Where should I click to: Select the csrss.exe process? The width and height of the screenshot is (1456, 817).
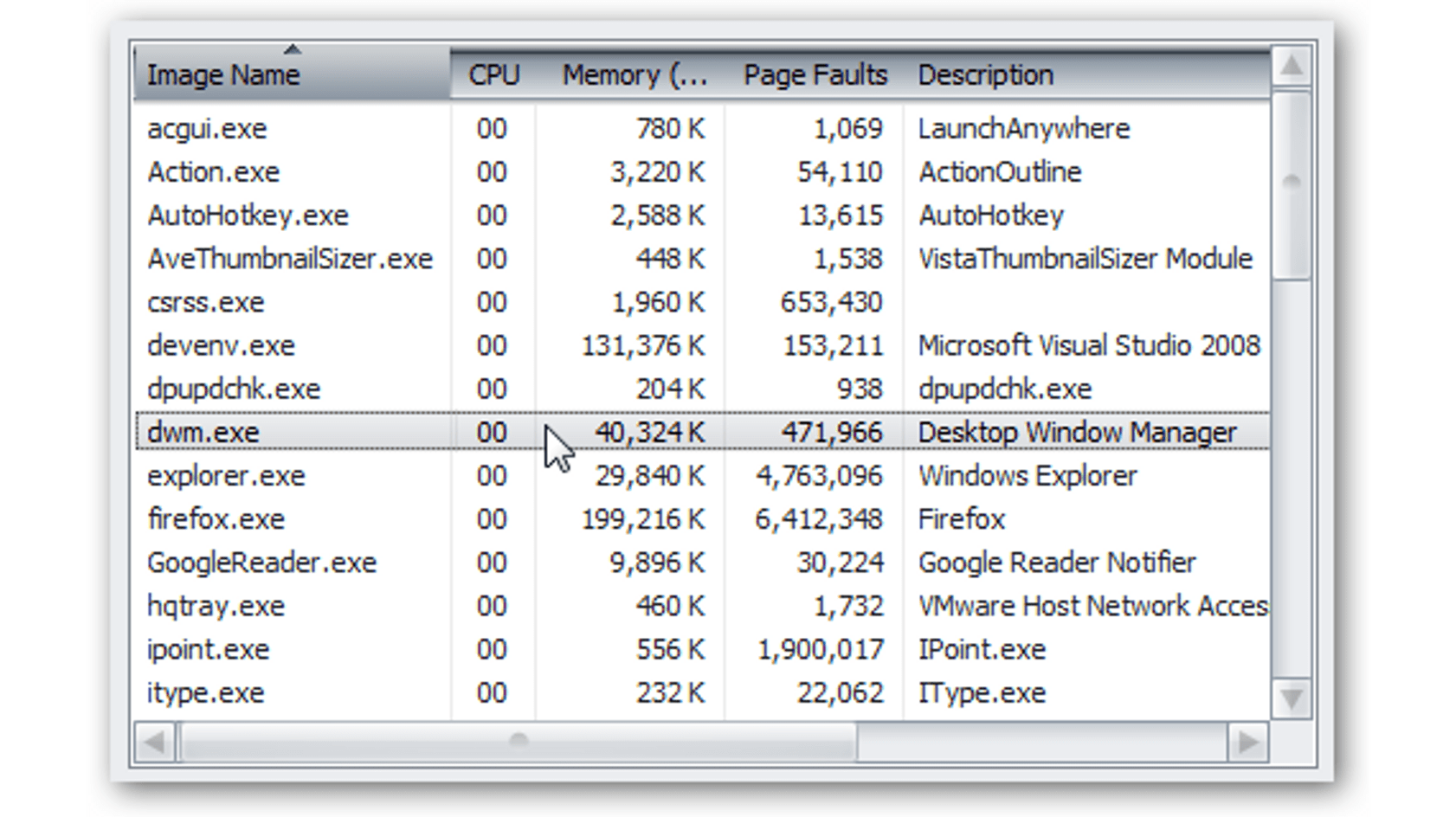coord(205,302)
